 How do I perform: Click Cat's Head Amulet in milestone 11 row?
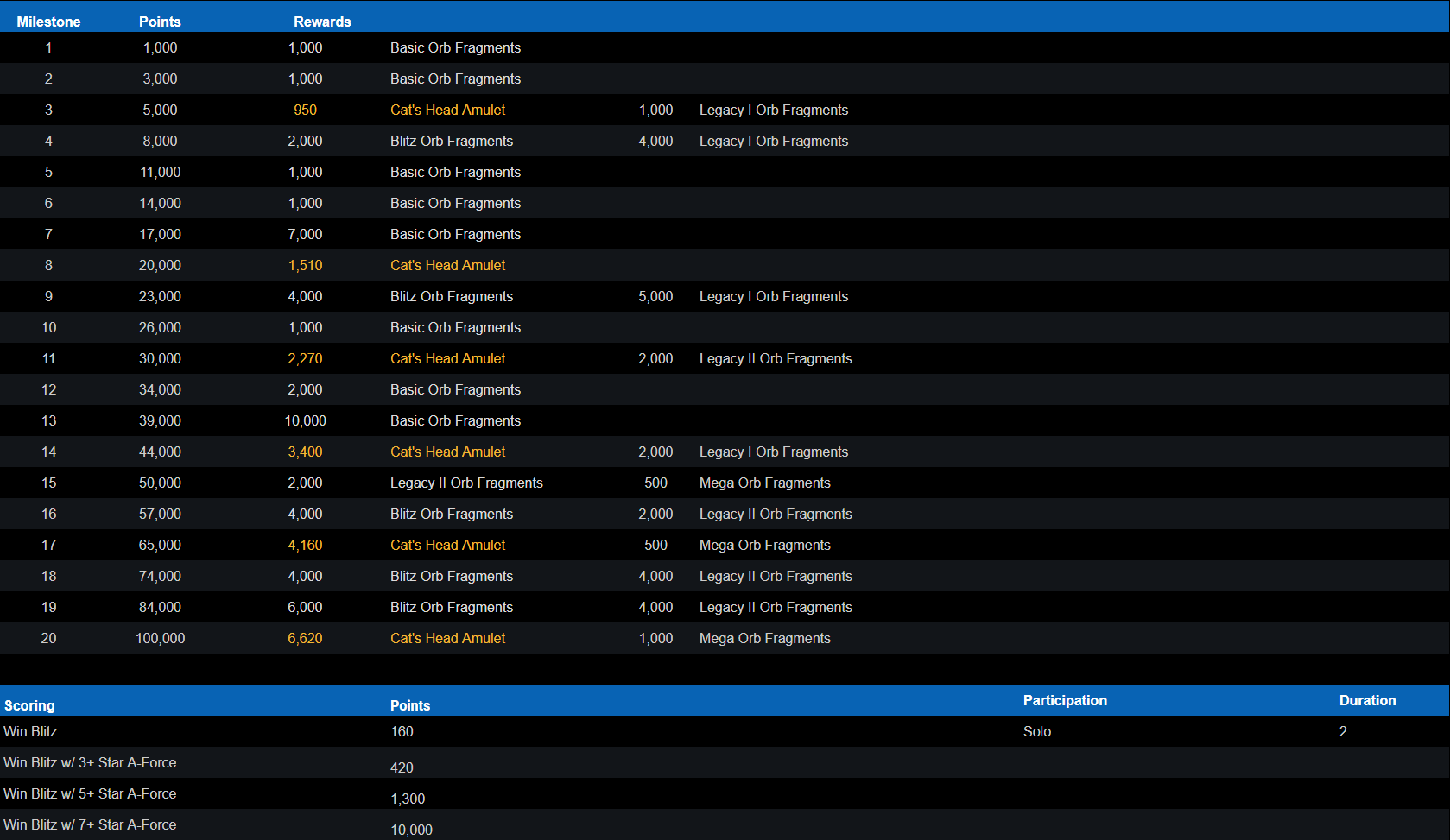[447, 358]
